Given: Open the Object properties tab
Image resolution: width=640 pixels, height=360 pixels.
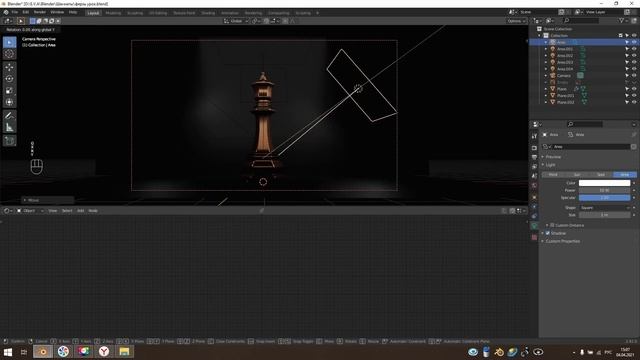Looking at the screenshot, I should 534,197.
